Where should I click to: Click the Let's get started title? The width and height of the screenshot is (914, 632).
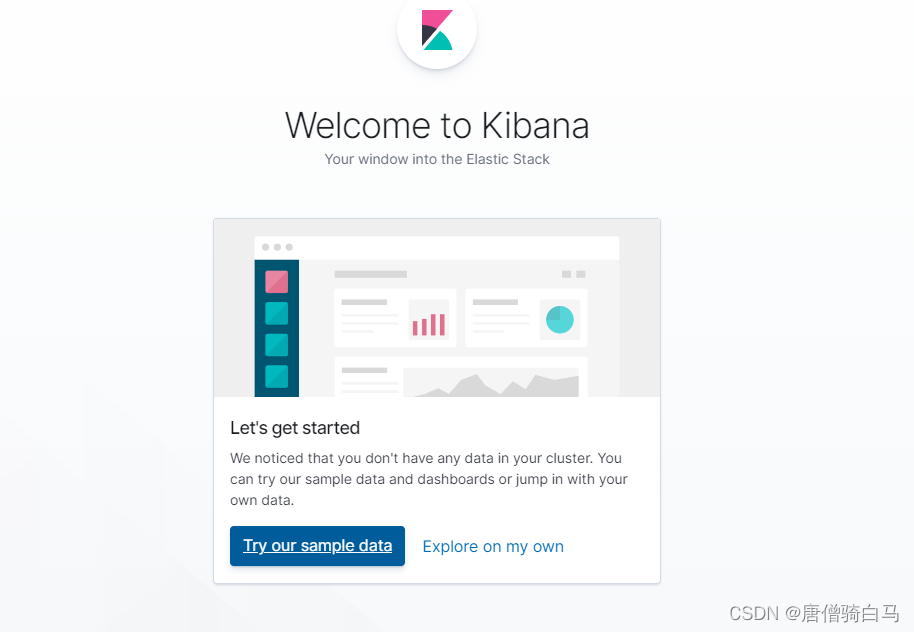(295, 427)
